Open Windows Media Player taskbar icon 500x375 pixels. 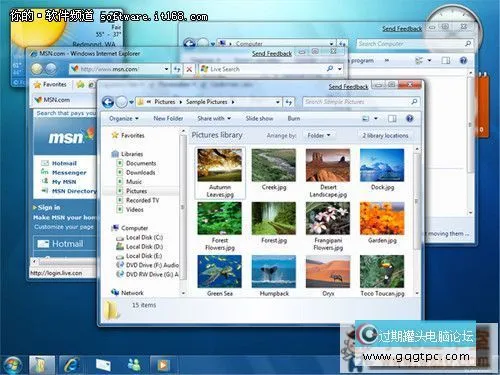pyautogui.click(x=163, y=365)
